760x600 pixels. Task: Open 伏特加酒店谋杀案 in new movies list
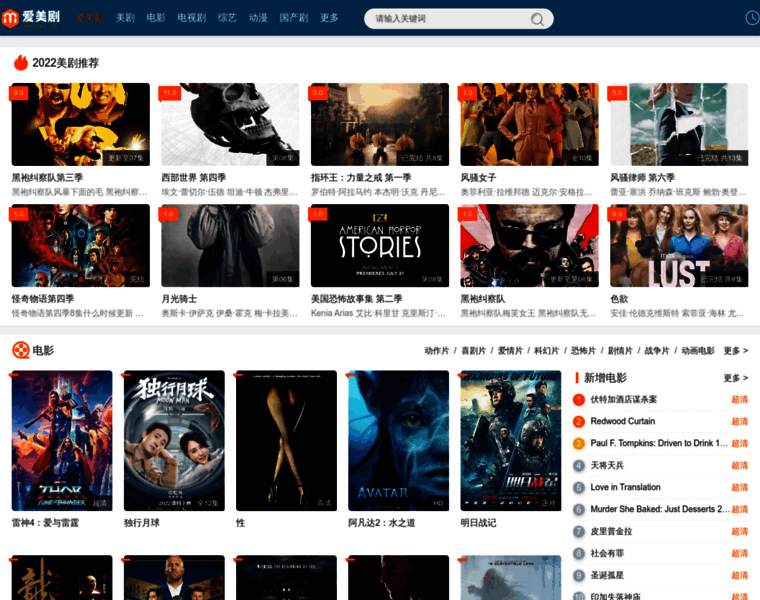623,399
